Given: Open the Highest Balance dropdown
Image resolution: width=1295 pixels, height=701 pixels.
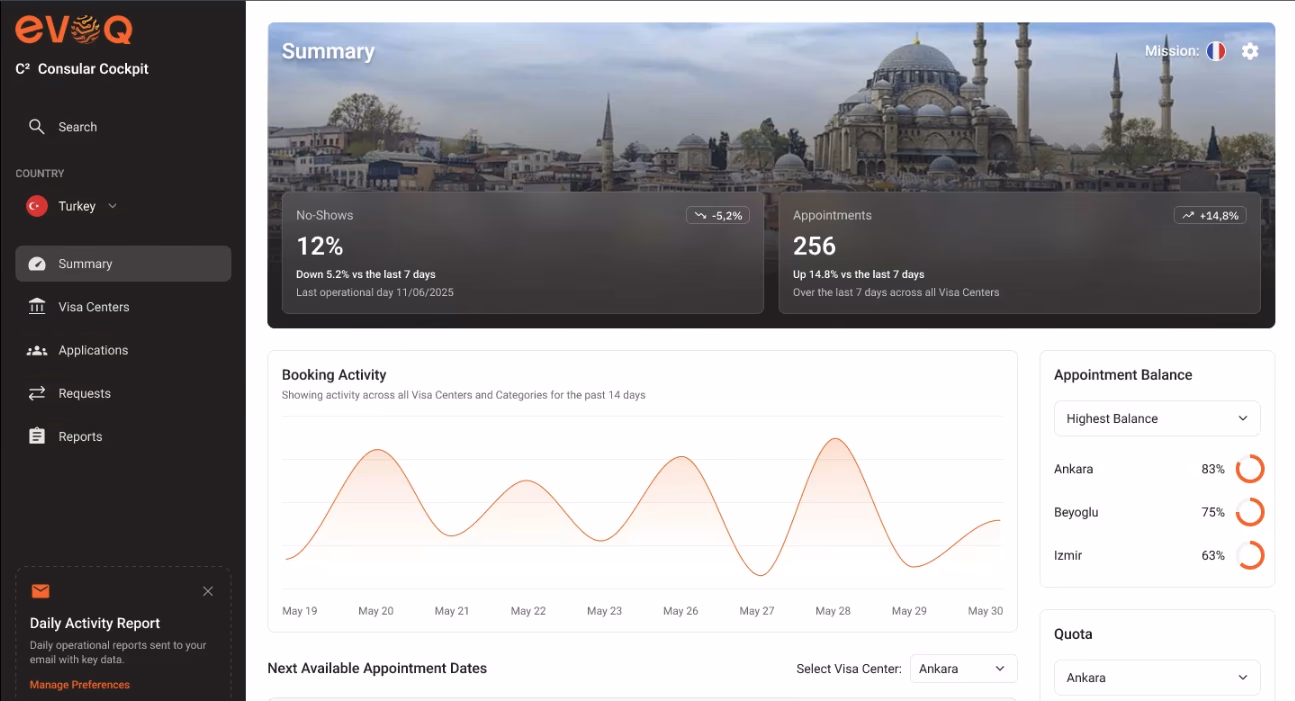Looking at the screenshot, I should coord(1157,418).
